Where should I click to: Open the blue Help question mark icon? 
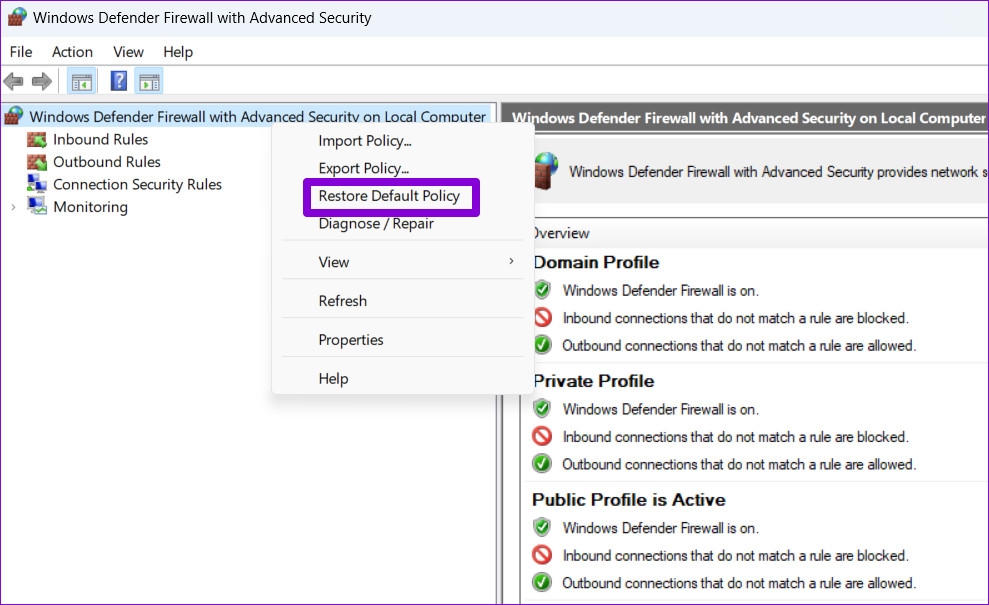click(x=119, y=81)
